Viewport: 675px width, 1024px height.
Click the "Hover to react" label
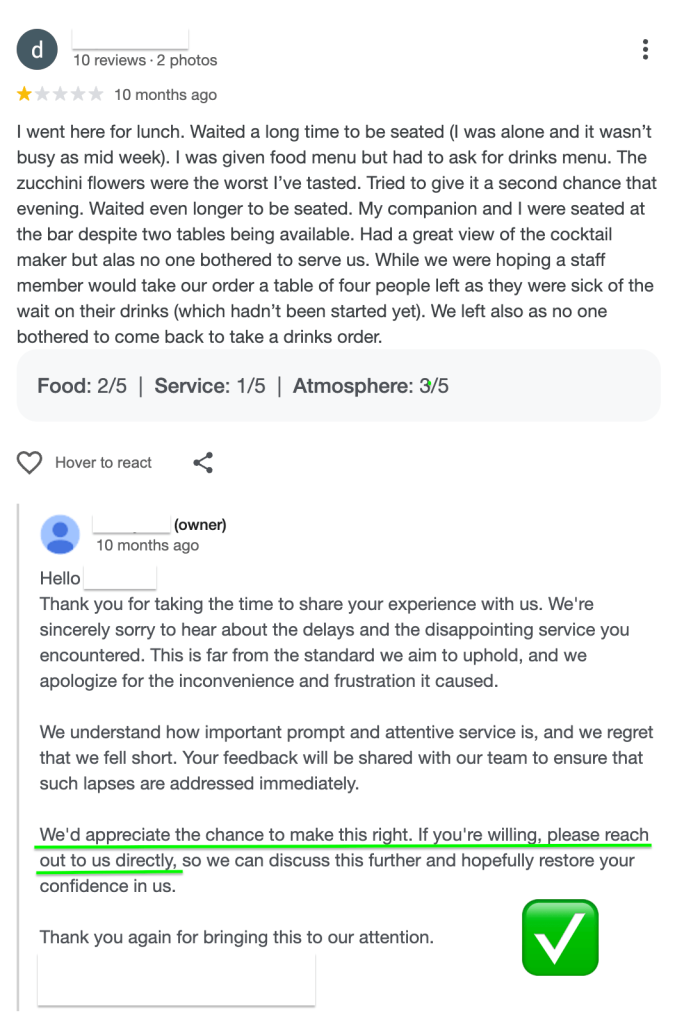(x=103, y=463)
